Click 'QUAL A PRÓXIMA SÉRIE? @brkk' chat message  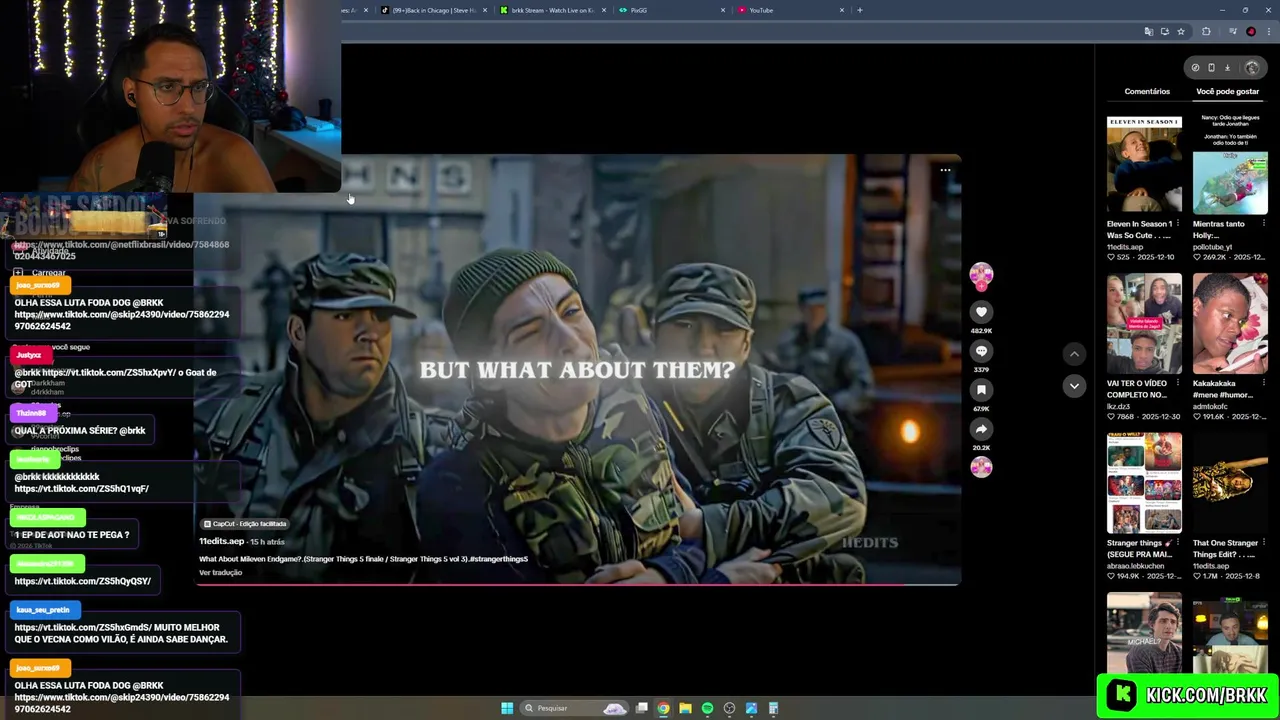tap(80, 431)
